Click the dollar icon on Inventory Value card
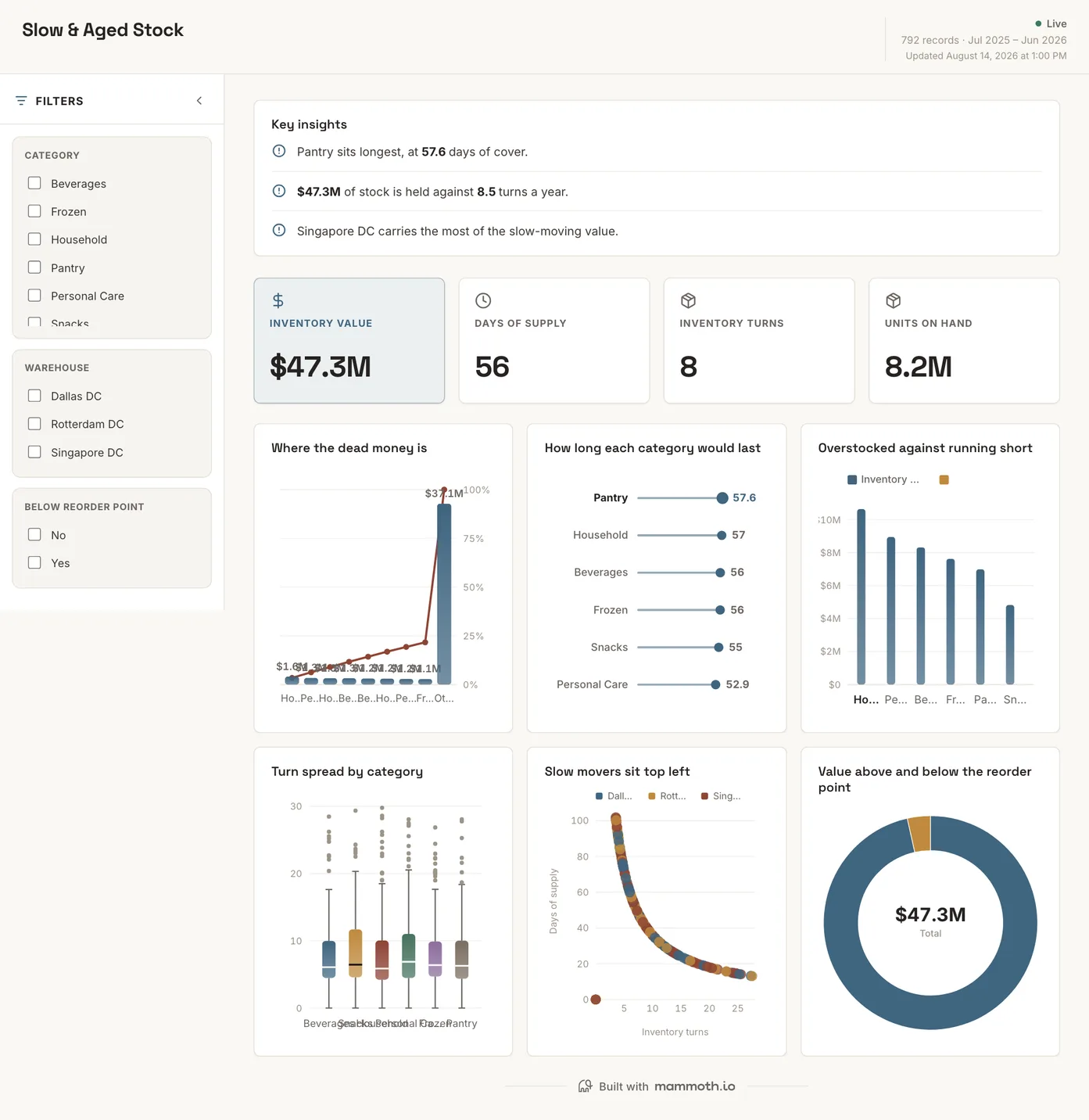Viewport: 1089px width, 1120px height. tap(278, 300)
